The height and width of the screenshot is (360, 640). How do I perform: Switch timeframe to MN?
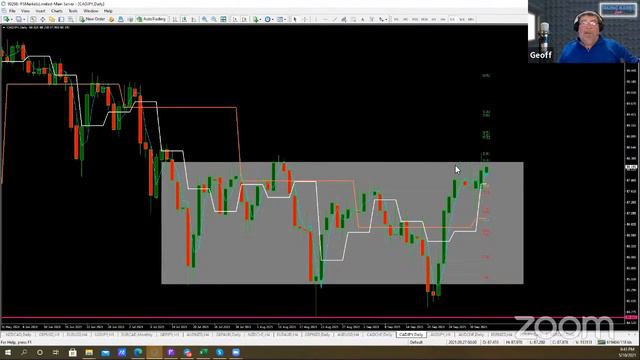click(x=471, y=19)
